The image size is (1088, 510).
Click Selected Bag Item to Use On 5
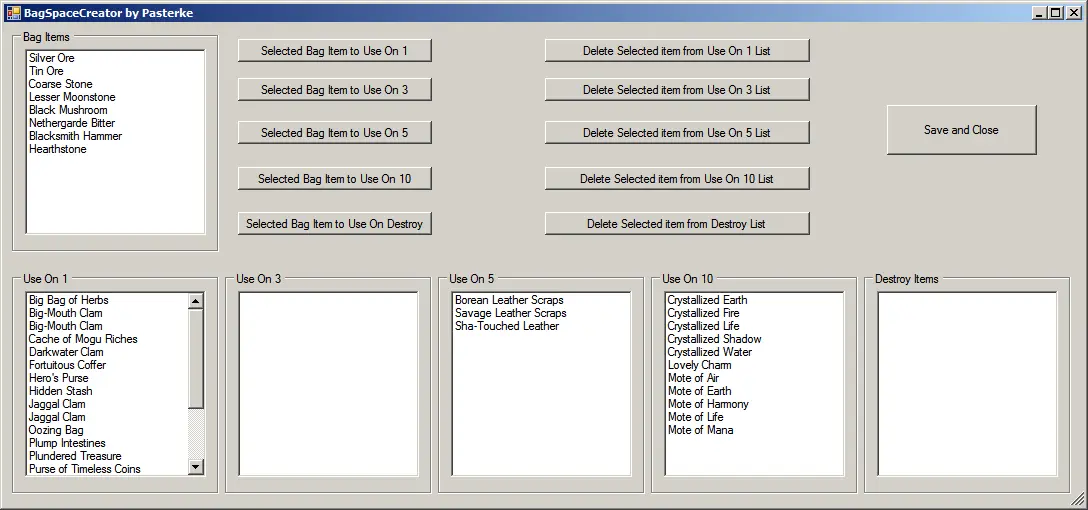[x=334, y=133]
